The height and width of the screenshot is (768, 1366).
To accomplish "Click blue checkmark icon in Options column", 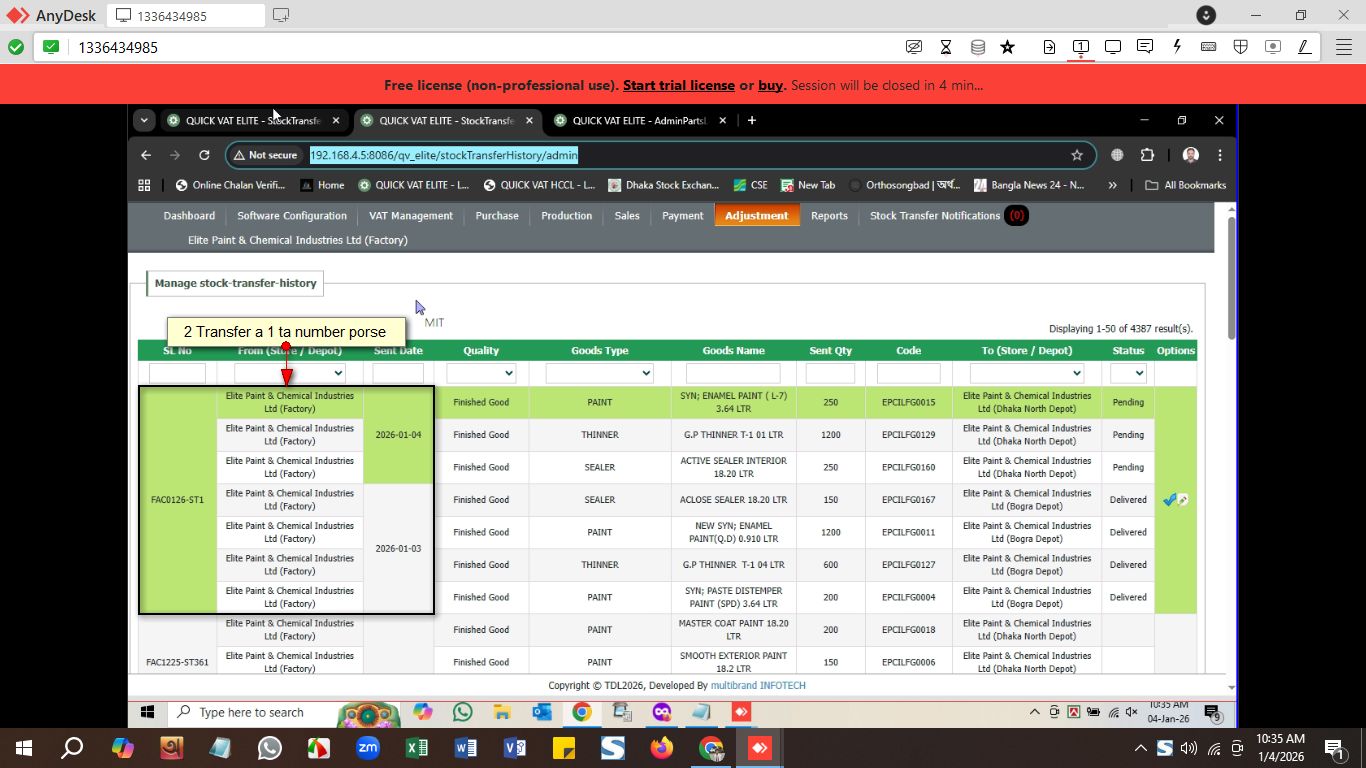I will (1169, 500).
